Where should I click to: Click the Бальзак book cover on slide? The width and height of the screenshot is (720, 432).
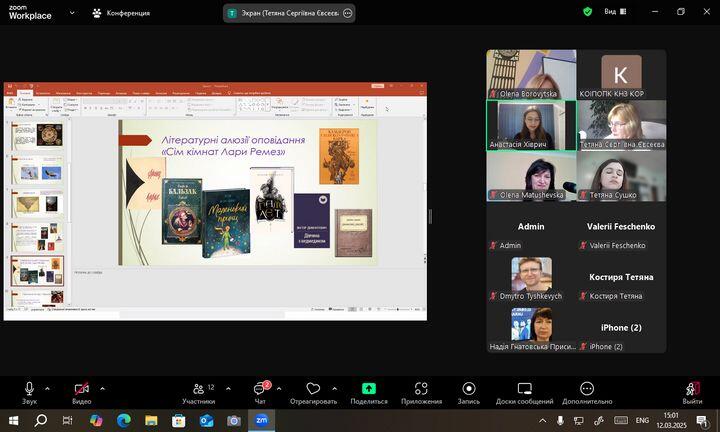[182, 211]
